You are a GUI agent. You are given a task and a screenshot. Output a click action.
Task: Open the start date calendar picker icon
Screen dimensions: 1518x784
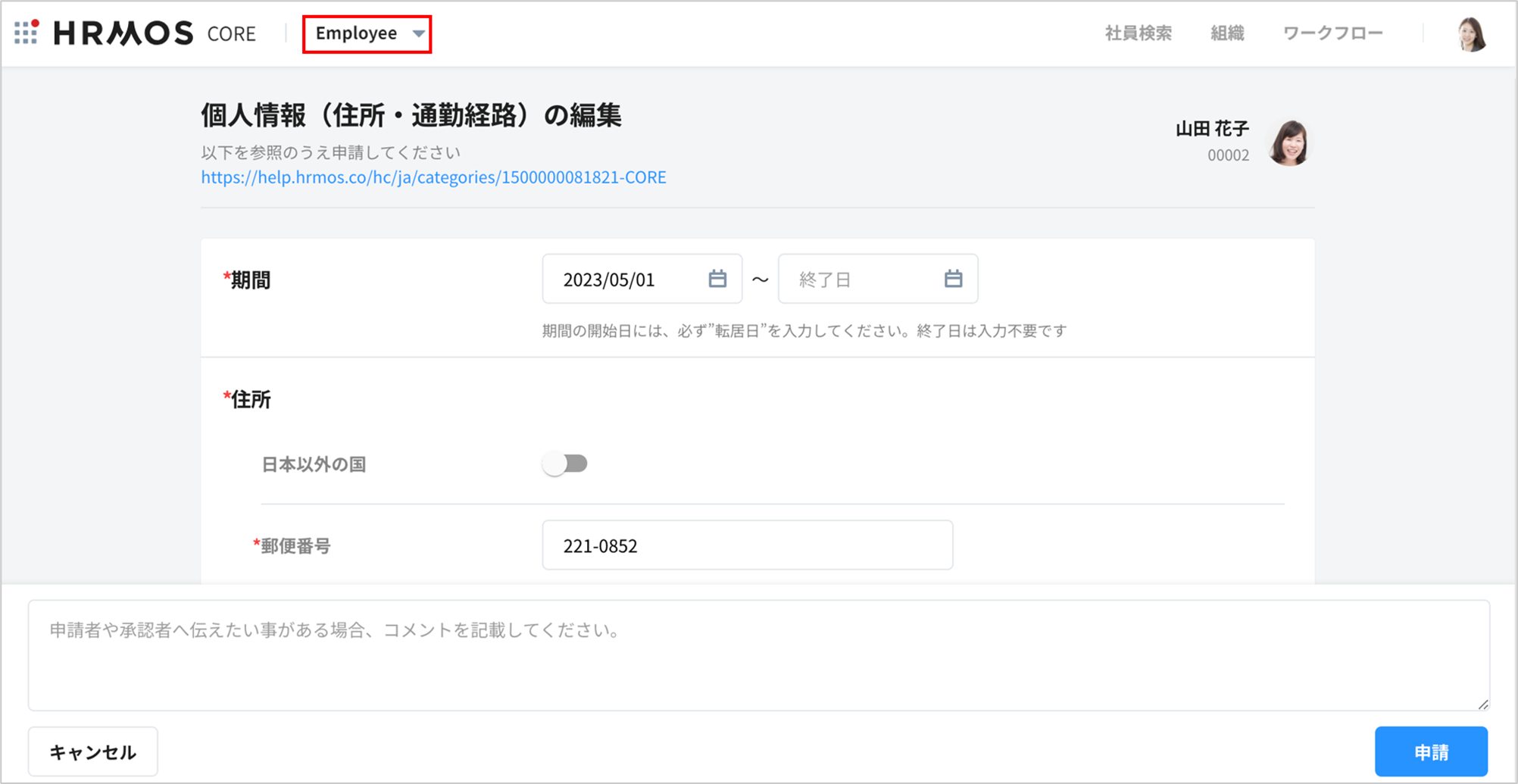717,279
